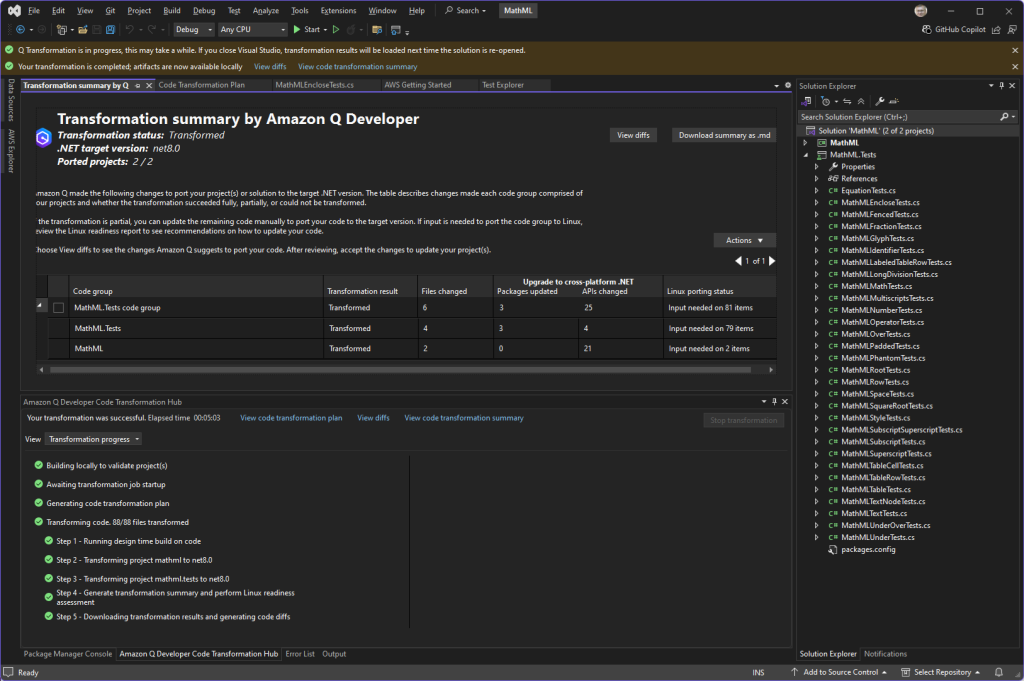The height and width of the screenshot is (681, 1024).
Task: Open Solution Explorer Properties wrench icon
Action: point(880,100)
